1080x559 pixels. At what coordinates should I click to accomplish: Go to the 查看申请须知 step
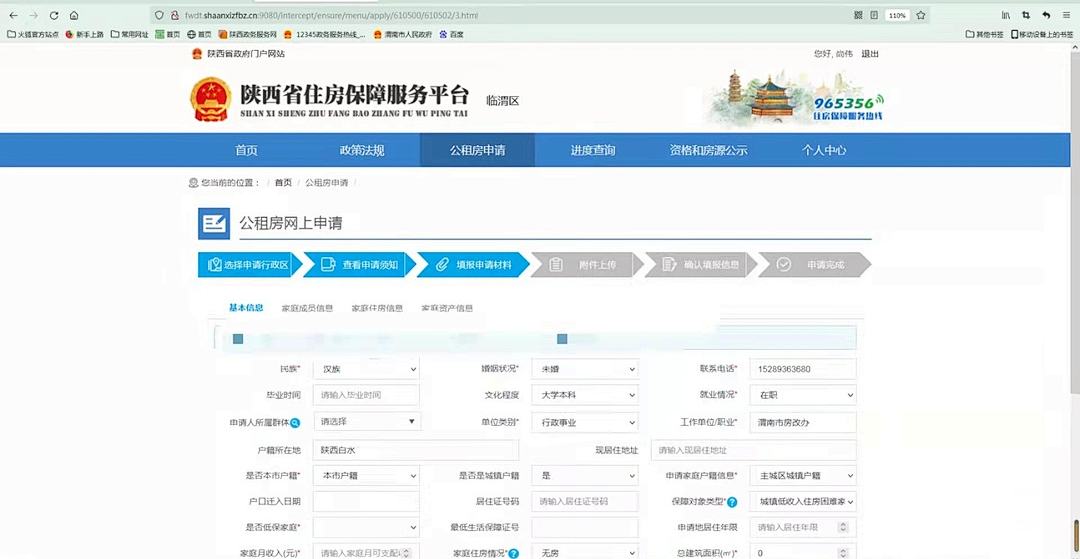click(x=361, y=265)
